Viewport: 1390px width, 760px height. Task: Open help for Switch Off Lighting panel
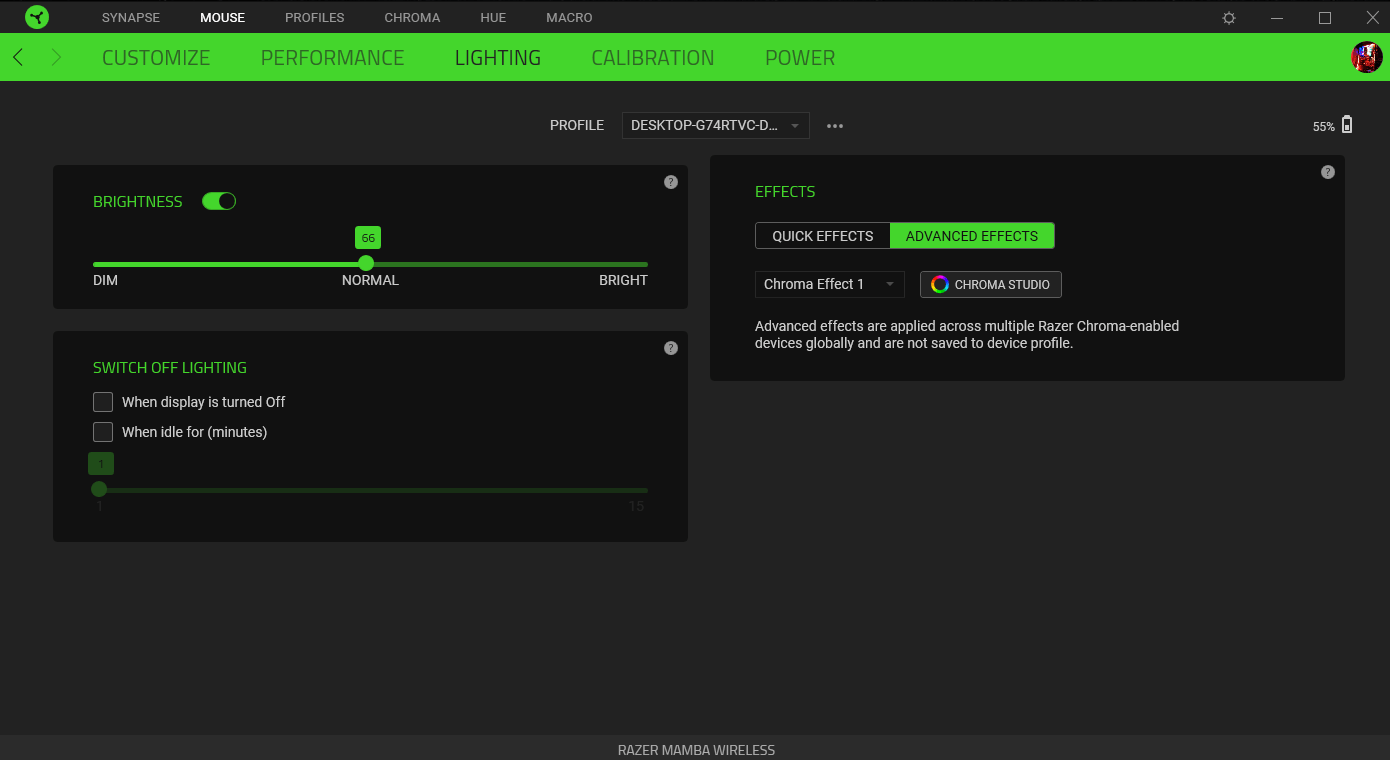[x=671, y=348]
